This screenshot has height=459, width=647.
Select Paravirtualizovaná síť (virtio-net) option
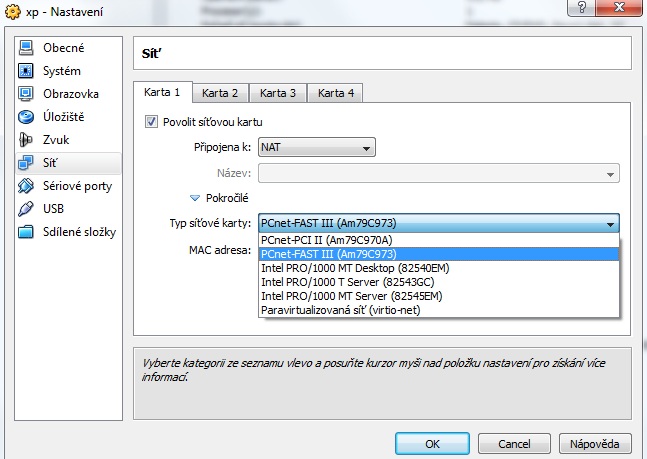point(439,310)
